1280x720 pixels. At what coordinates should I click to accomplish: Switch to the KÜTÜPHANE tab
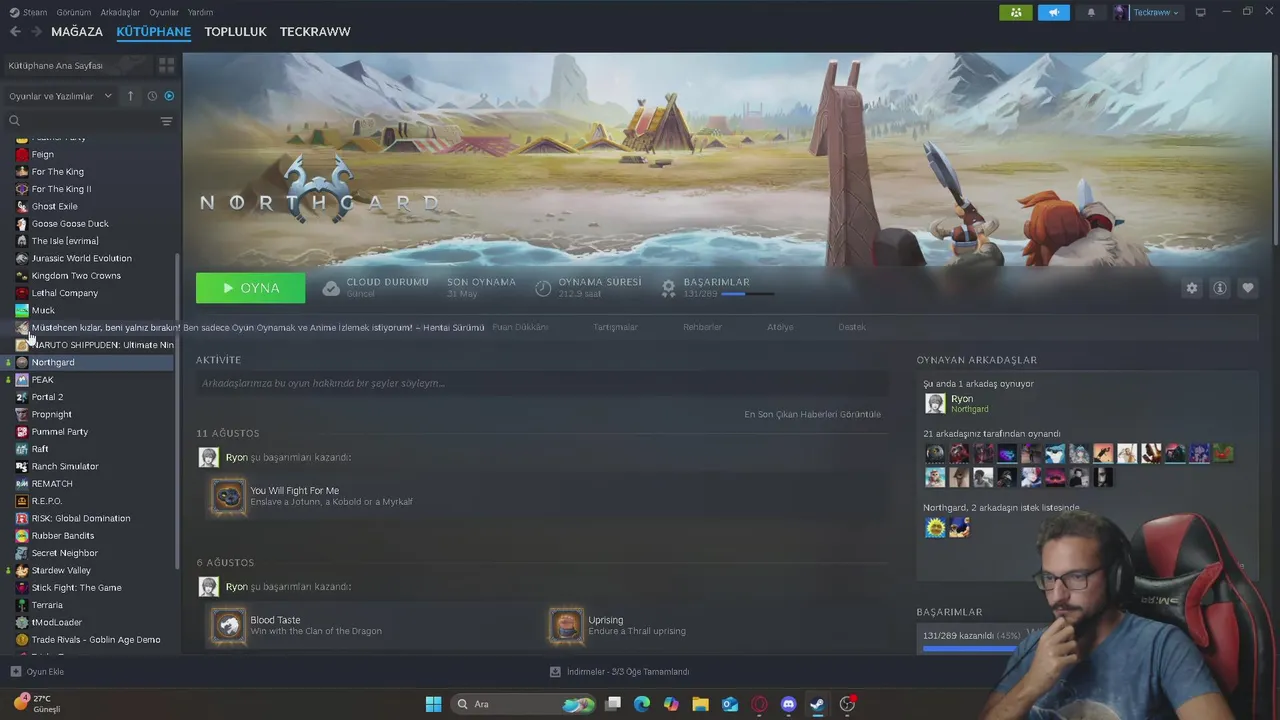[153, 32]
